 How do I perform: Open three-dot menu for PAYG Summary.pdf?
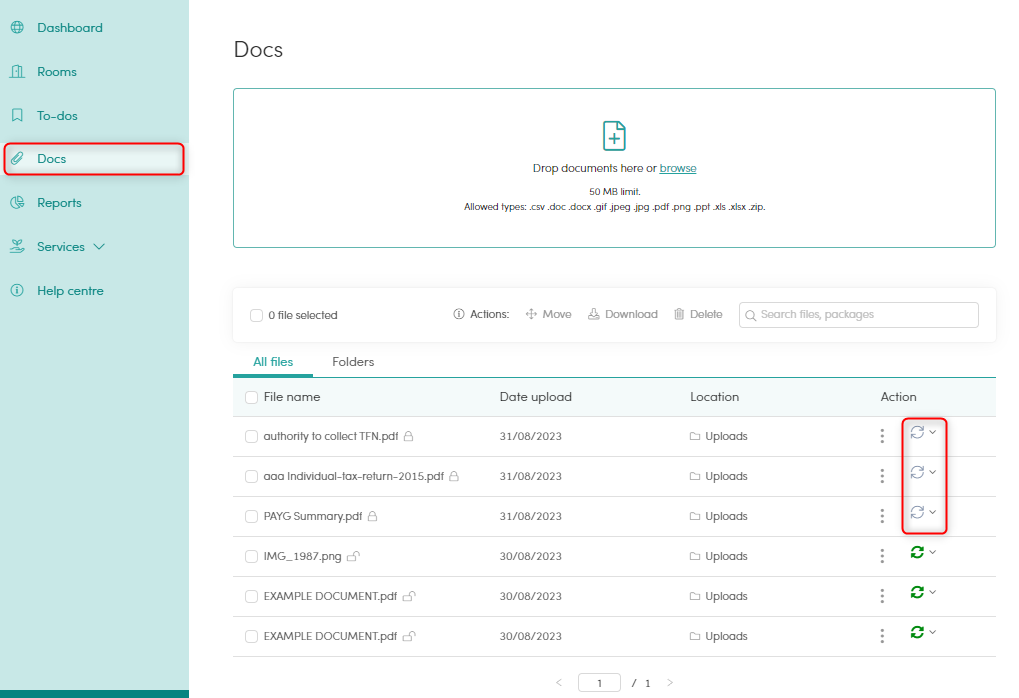[882, 516]
